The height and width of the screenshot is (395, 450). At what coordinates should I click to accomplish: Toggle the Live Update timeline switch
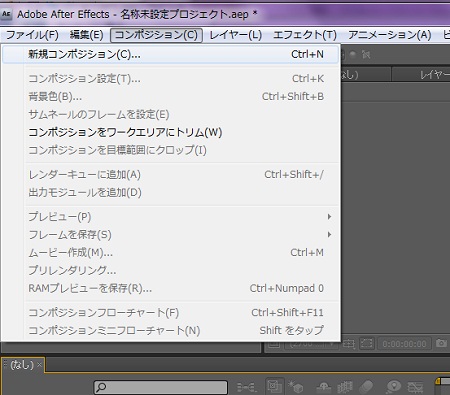tap(274, 387)
